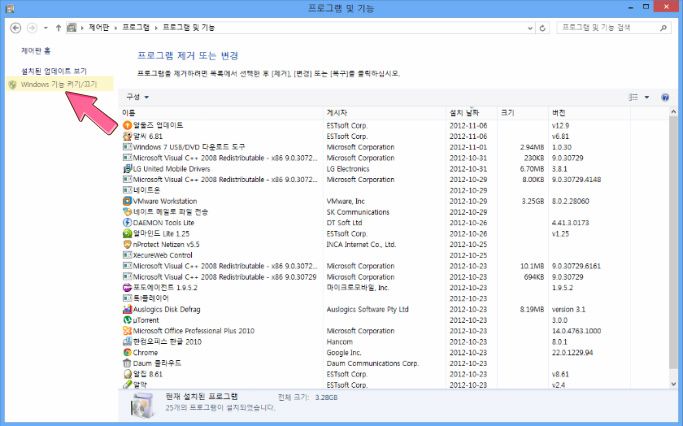Click the 네이트온 program icon
This screenshot has height=426, width=683.
127,190
